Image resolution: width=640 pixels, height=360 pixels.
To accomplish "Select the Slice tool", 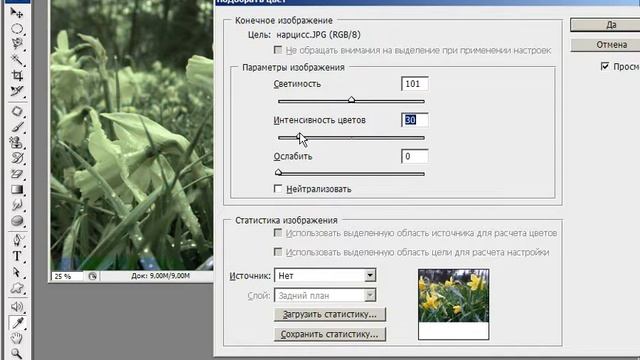I will point(17,91).
